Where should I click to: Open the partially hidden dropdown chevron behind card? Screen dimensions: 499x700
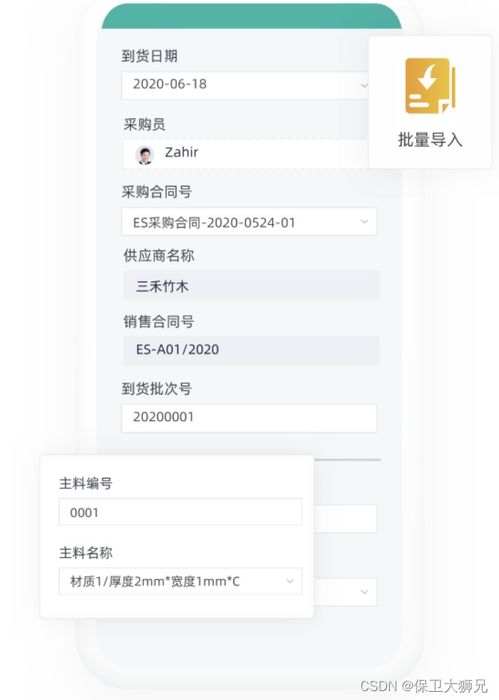[364, 592]
